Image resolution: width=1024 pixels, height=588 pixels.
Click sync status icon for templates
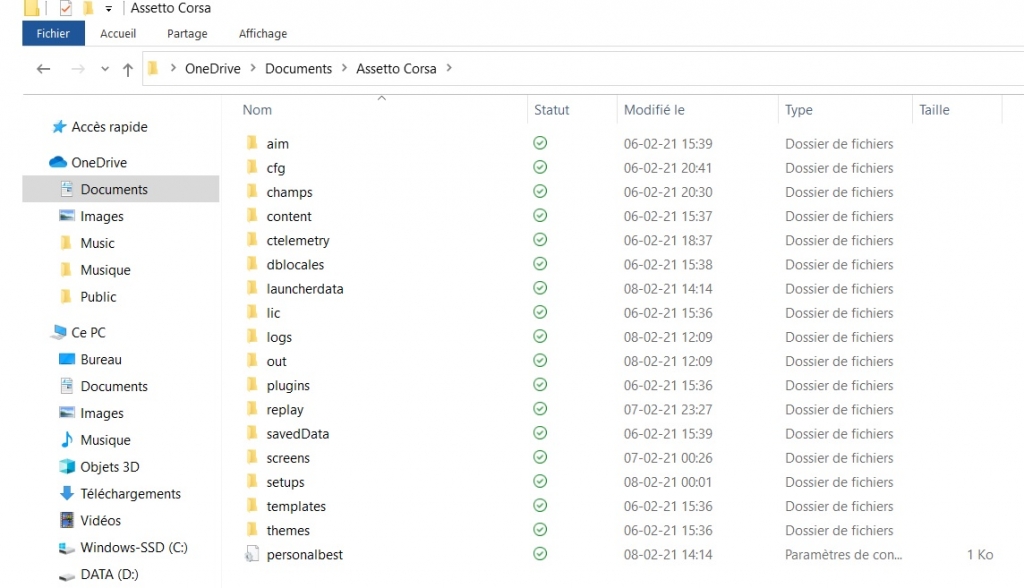point(540,505)
